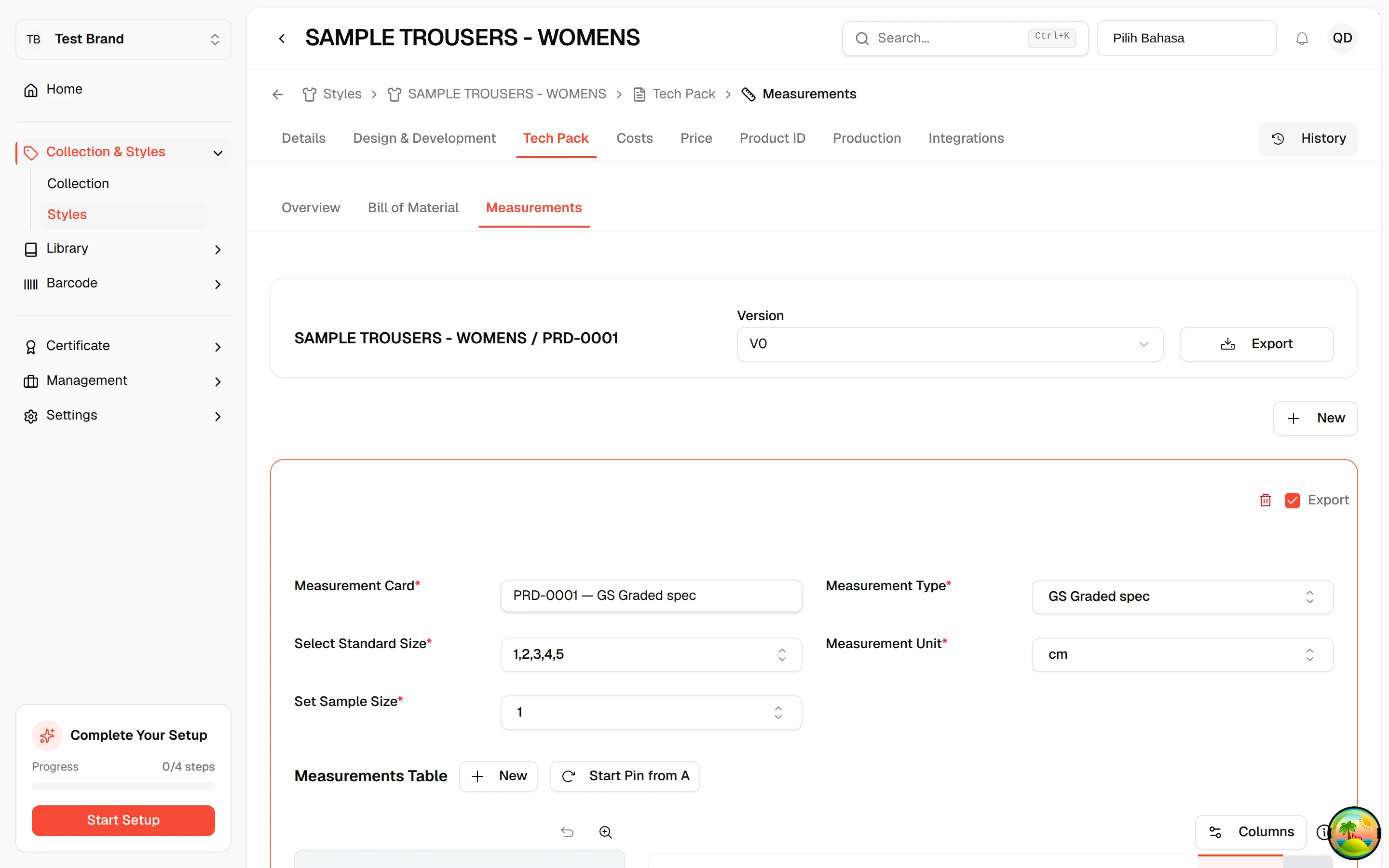Open the Production tab

tap(867, 138)
